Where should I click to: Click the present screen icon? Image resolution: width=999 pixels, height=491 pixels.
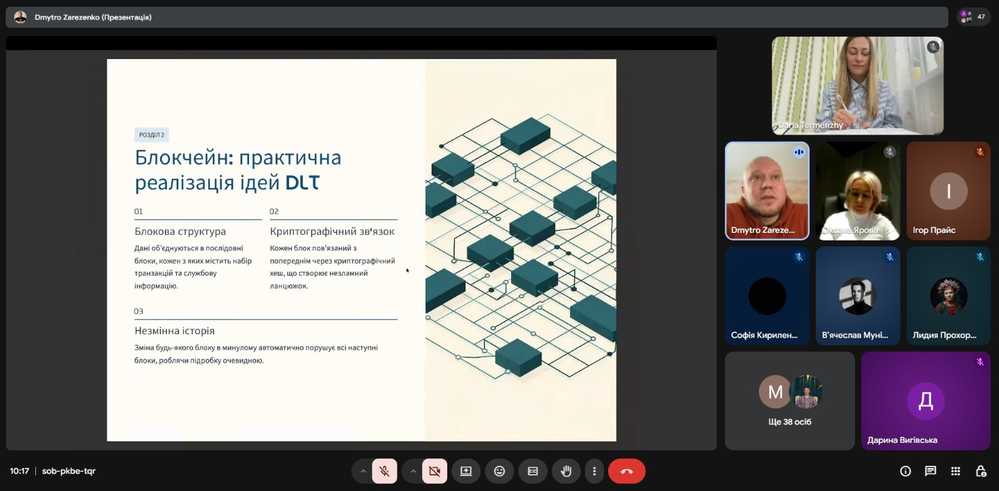point(465,471)
